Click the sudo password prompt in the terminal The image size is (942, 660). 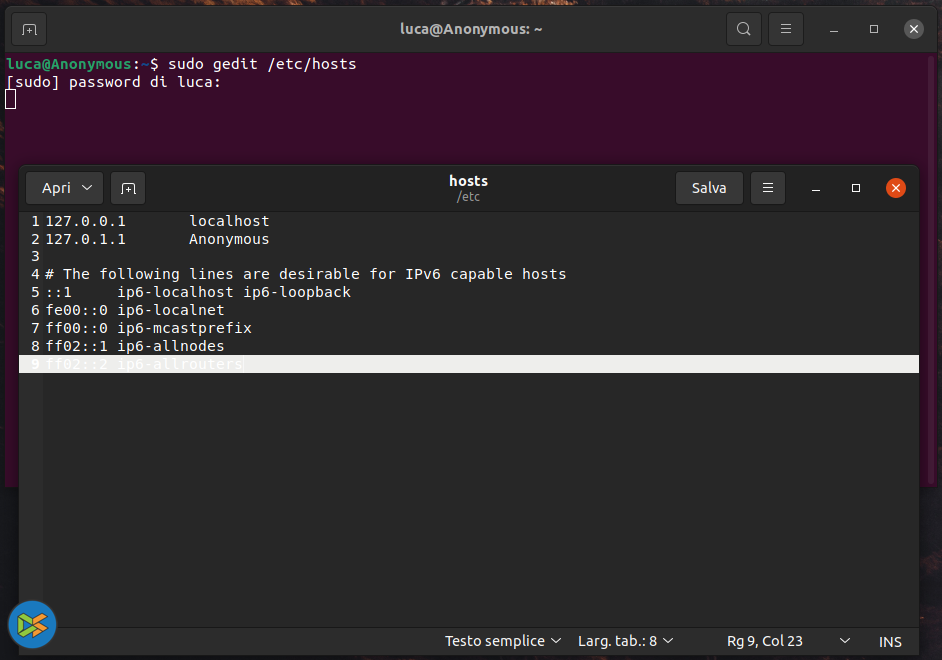point(114,82)
